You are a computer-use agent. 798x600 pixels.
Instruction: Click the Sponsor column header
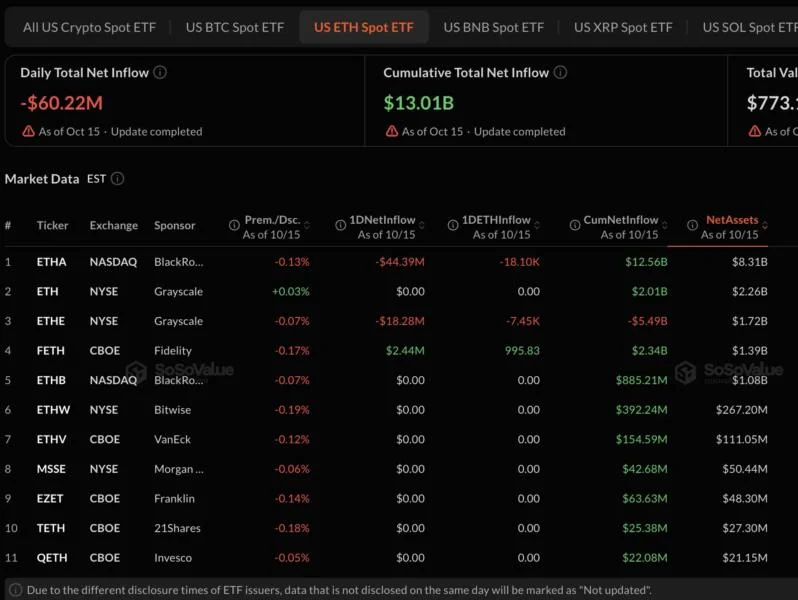pos(175,225)
